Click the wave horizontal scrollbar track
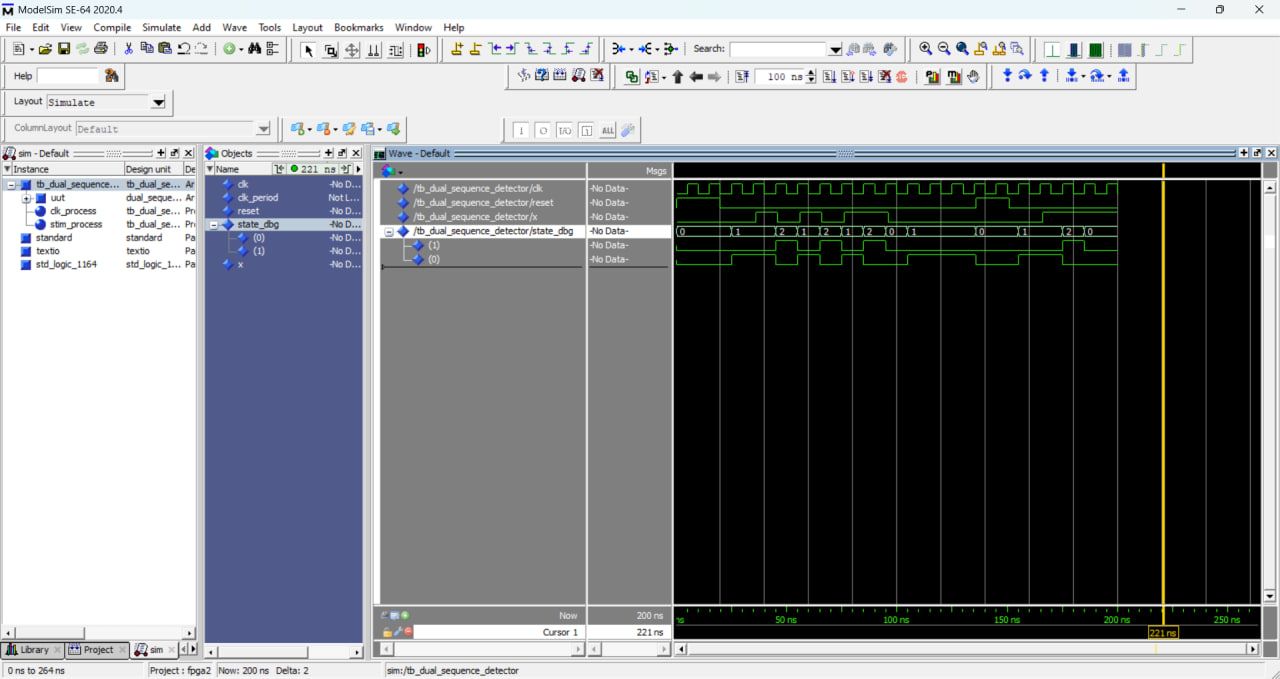Viewport: 1280px width, 679px height. coord(966,649)
